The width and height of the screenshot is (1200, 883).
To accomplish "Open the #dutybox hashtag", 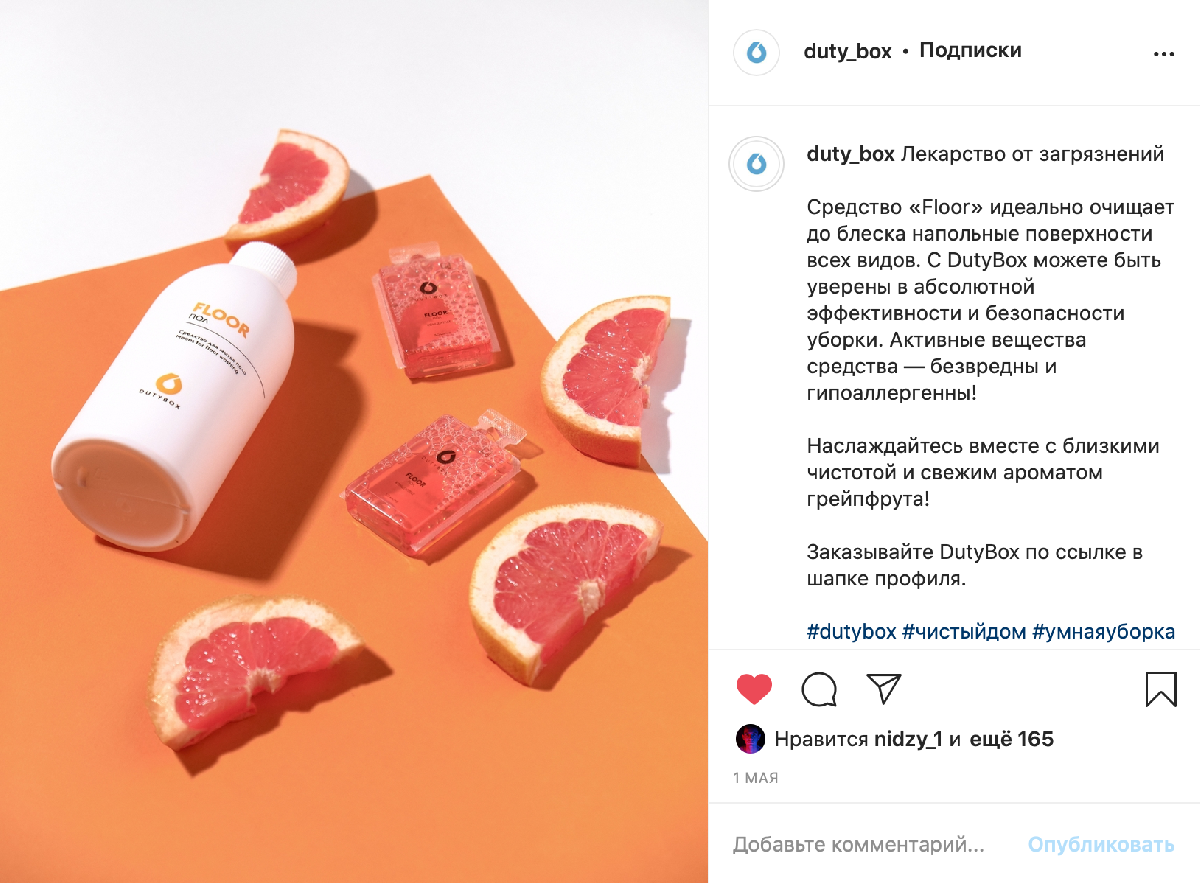I will pyautogui.click(x=850, y=632).
